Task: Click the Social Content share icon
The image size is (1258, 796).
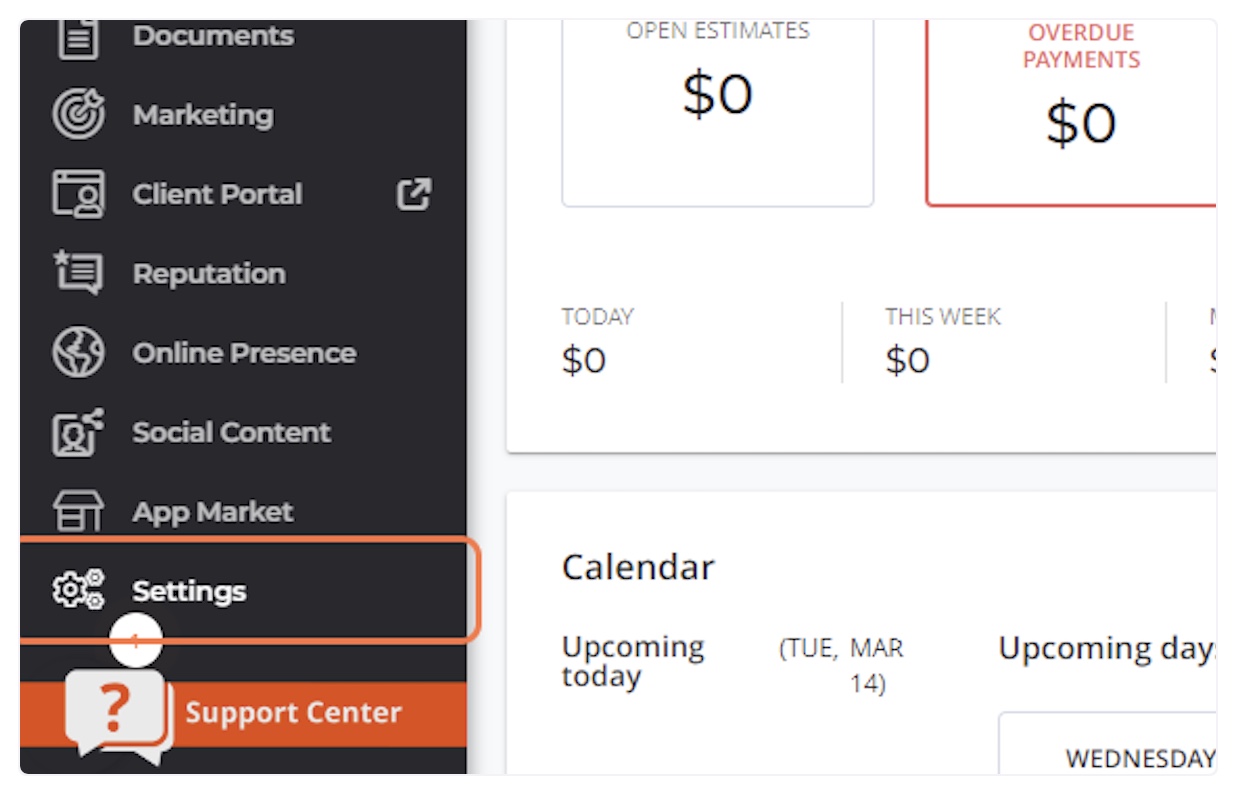Action: tap(78, 432)
